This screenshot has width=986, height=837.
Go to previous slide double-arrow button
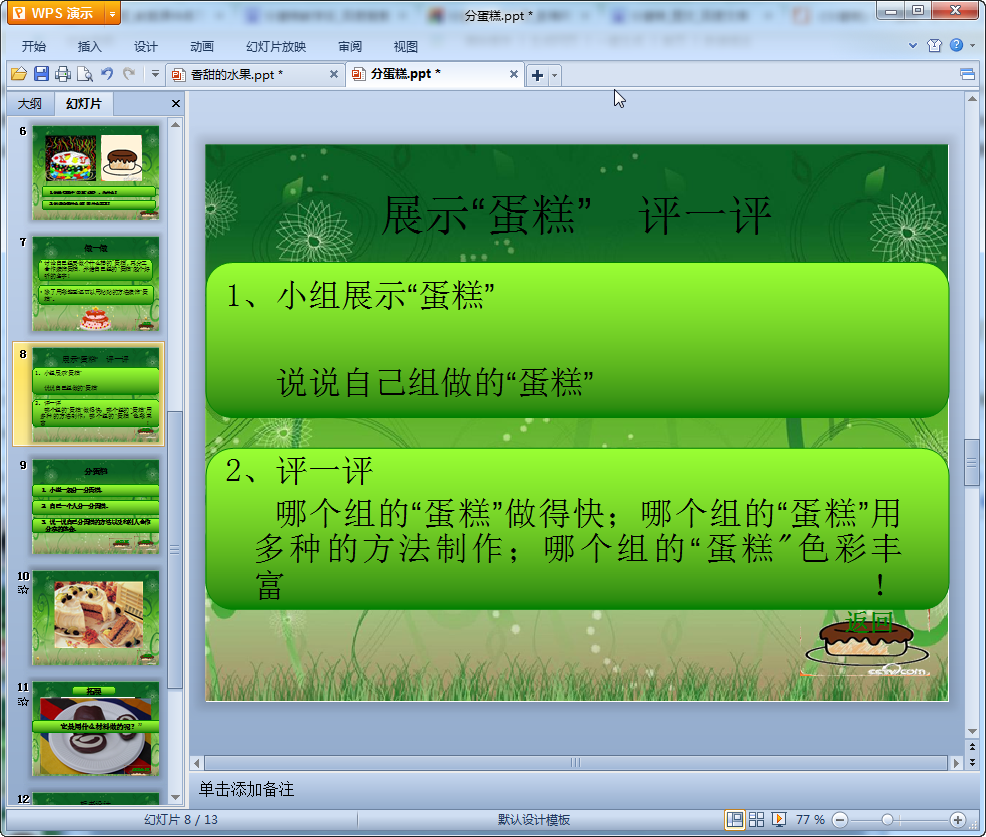[x=972, y=746]
